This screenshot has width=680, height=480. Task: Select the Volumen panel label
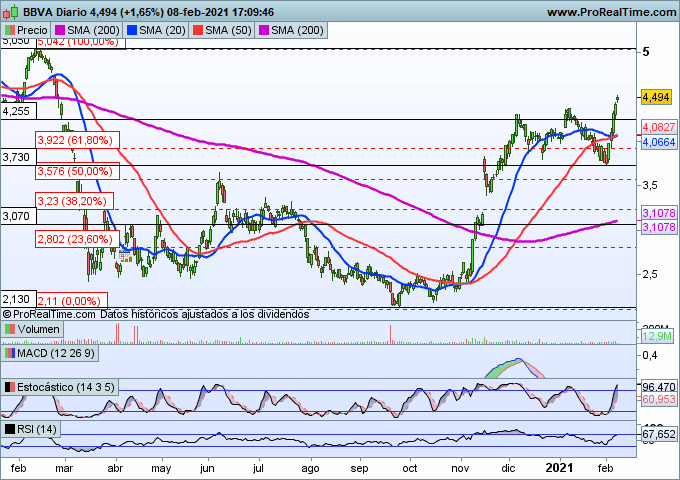coord(33,330)
